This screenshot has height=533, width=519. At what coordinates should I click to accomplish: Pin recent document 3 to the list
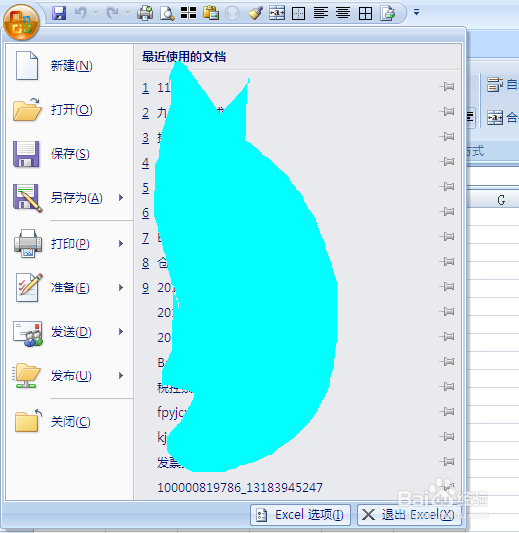[447, 137]
